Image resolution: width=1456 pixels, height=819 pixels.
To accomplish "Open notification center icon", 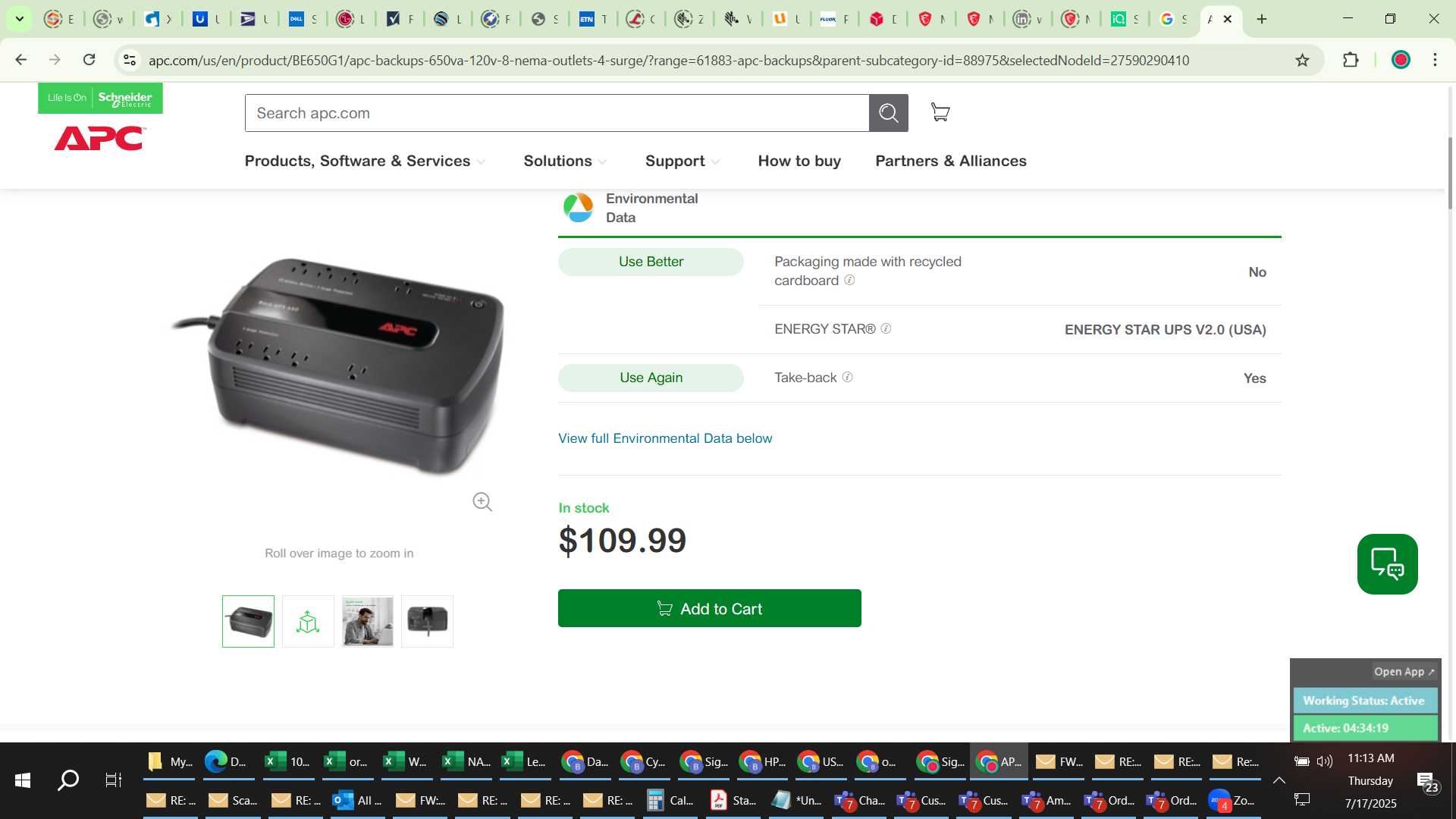I will (x=1426, y=781).
